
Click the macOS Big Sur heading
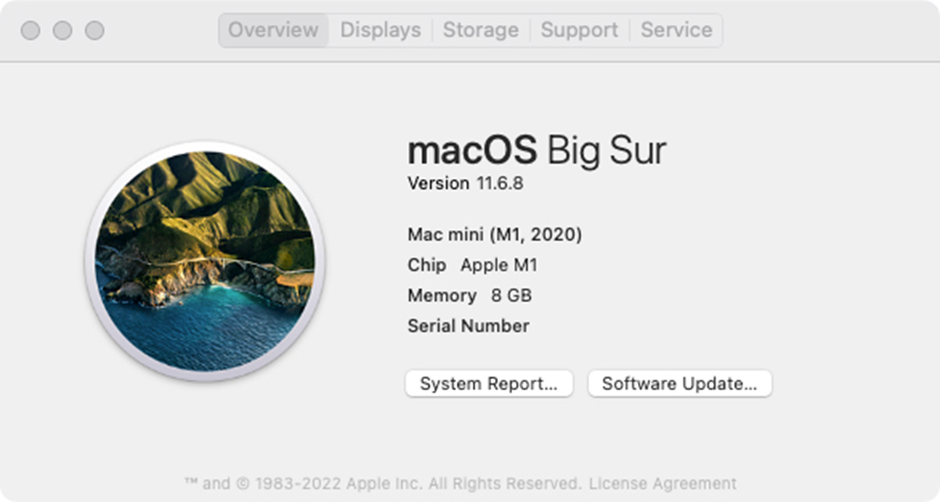pyautogui.click(x=536, y=151)
